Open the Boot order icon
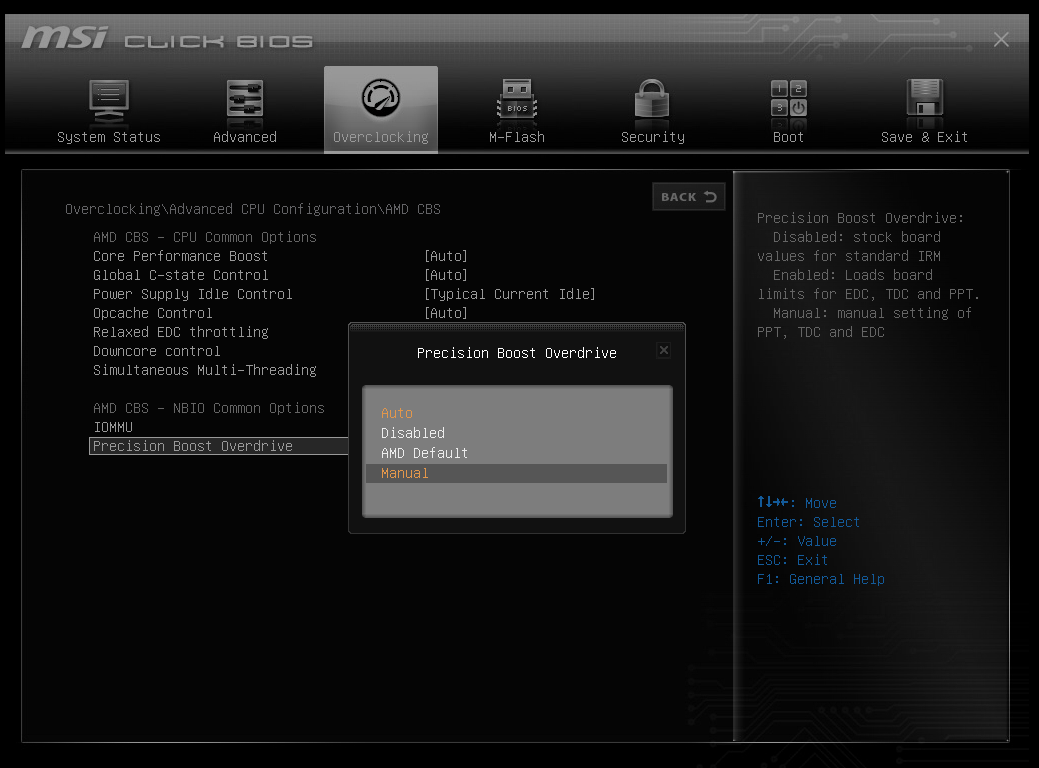Screen dimensions: 1039x768 coord(789,99)
